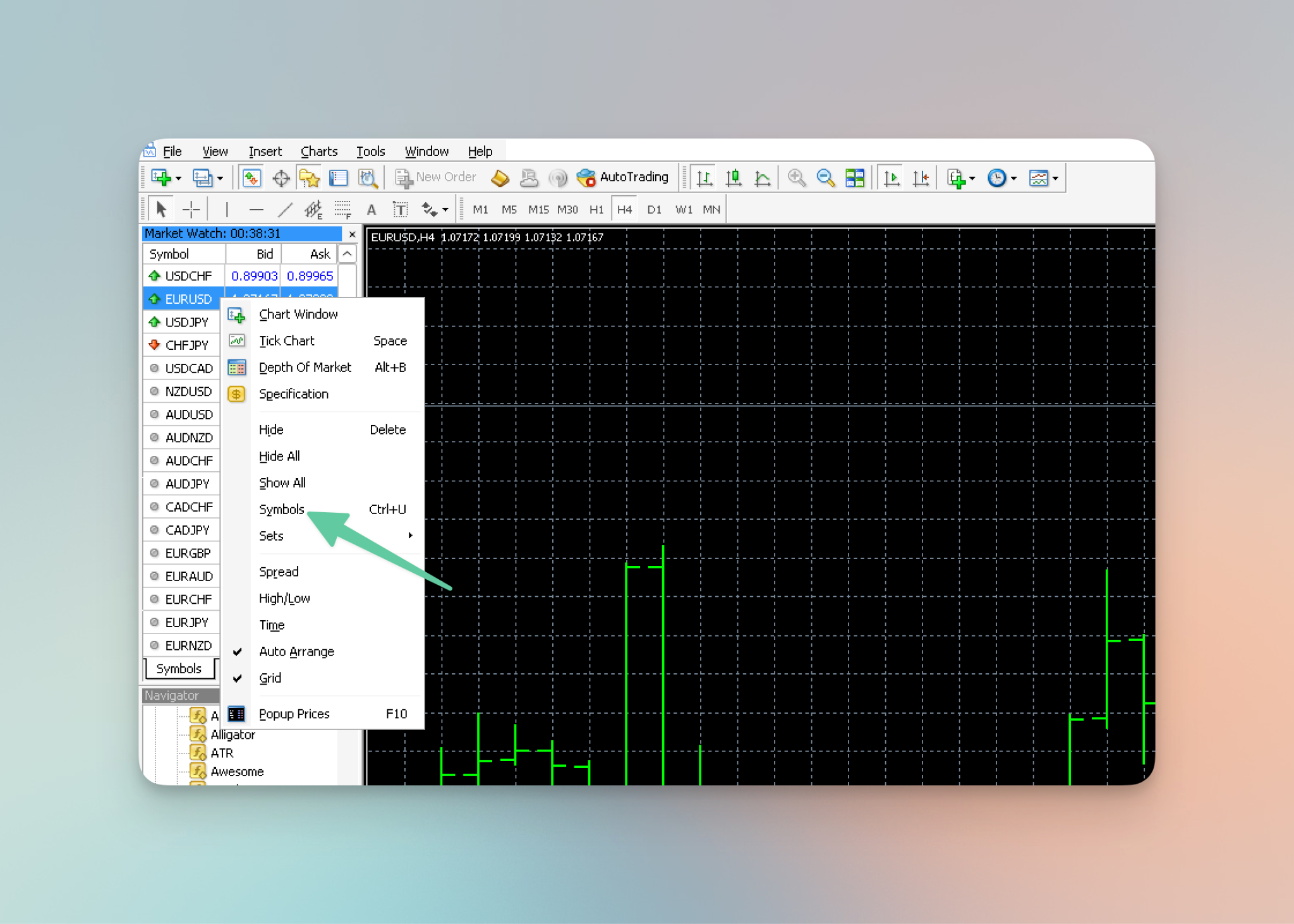The width and height of the screenshot is (1294, 924).
Task: Choose Symbols from the context menu
Action: click(x=282, y=509)
